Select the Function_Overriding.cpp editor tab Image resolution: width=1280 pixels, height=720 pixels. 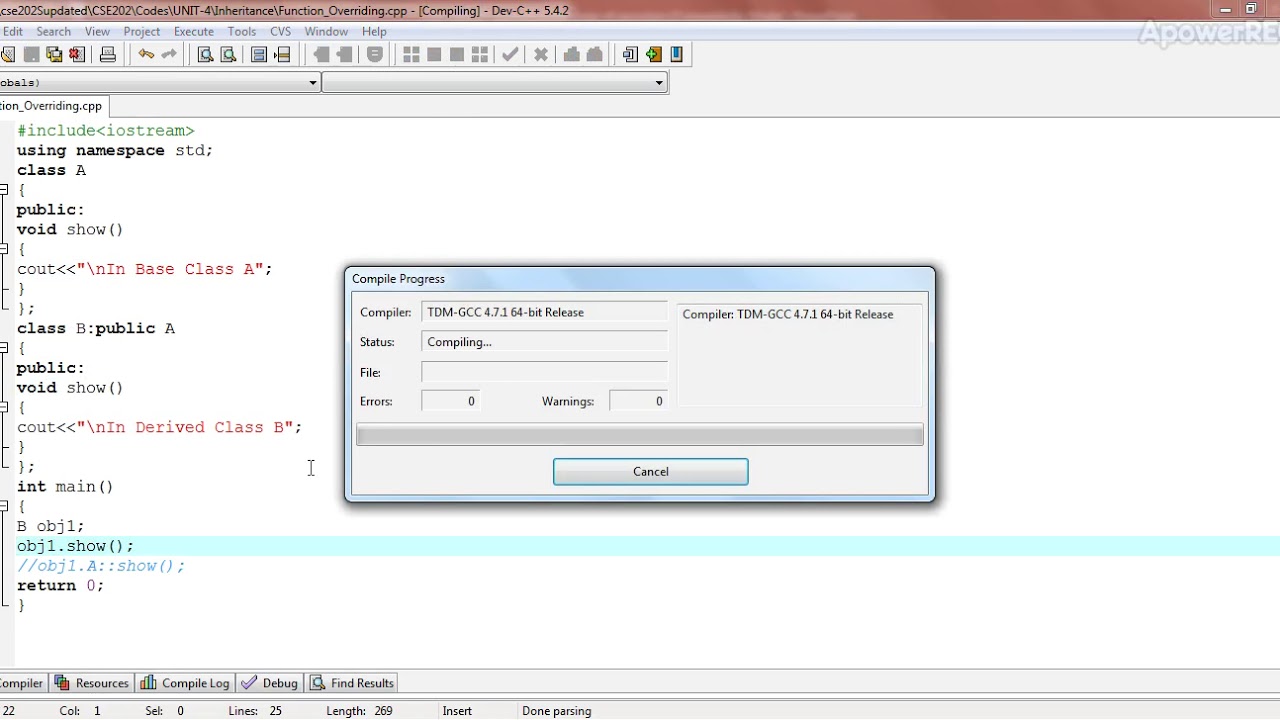[53, 106]
